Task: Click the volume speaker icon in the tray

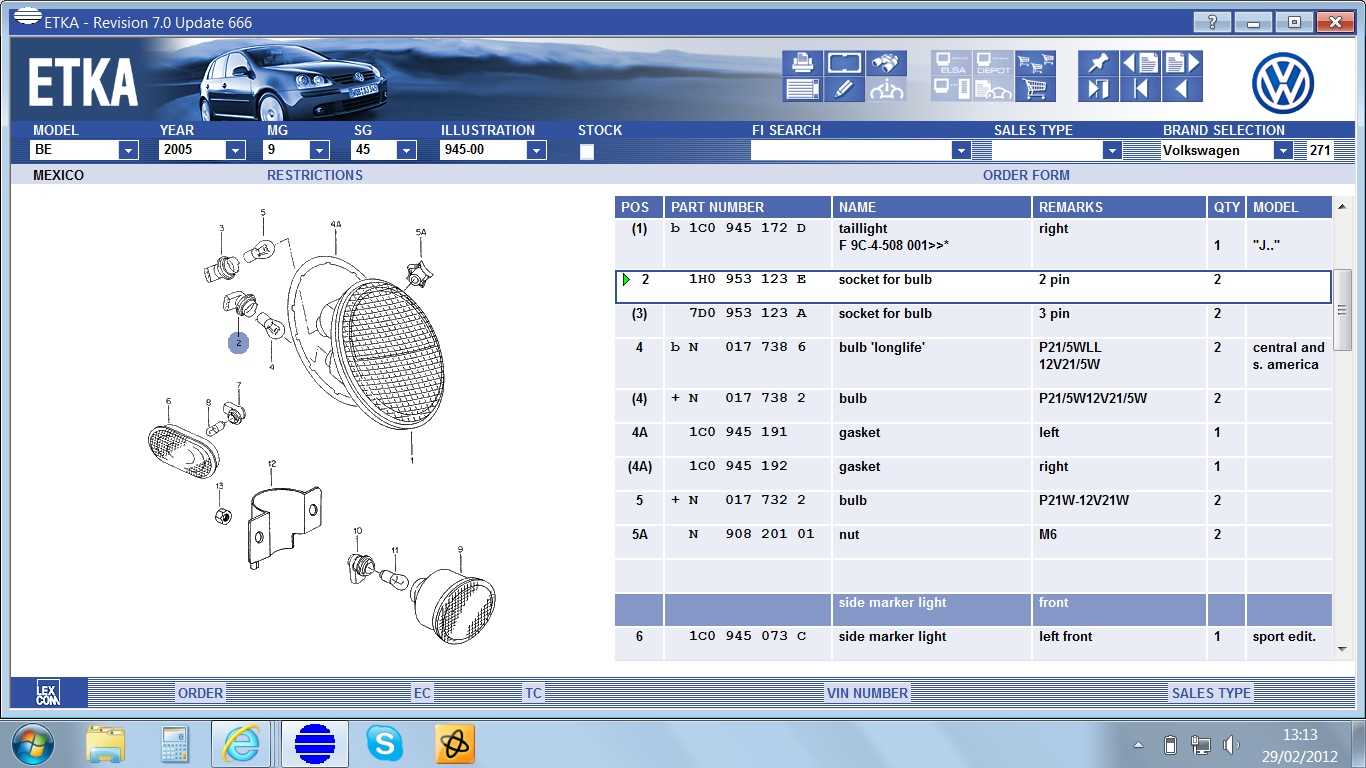Action: (x=1231, y=745)
